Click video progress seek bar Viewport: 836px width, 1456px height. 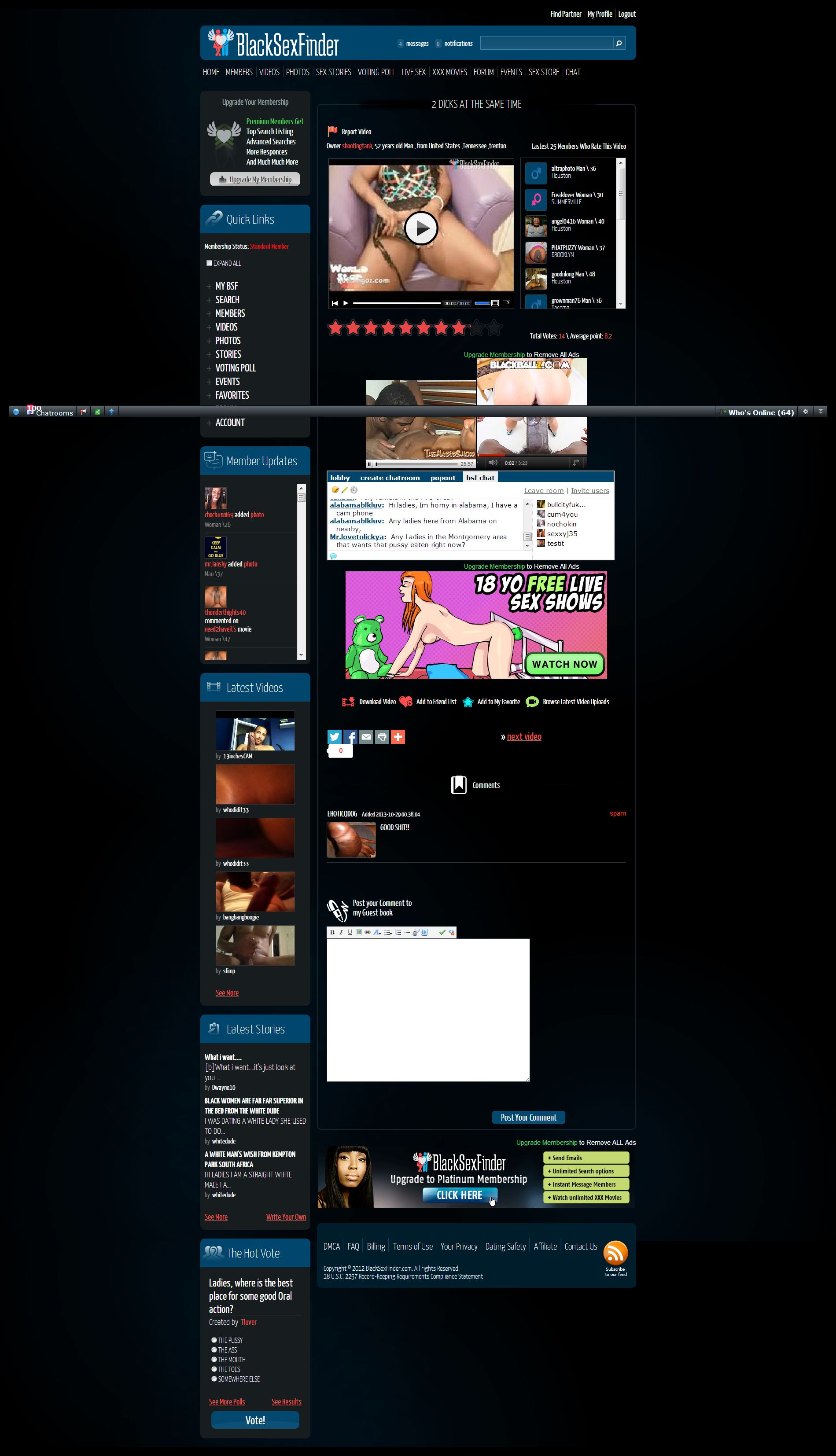coord(397,303)
